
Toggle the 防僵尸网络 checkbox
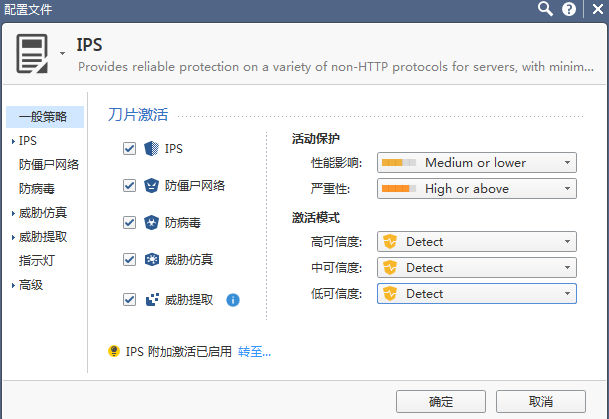[128, 185]
